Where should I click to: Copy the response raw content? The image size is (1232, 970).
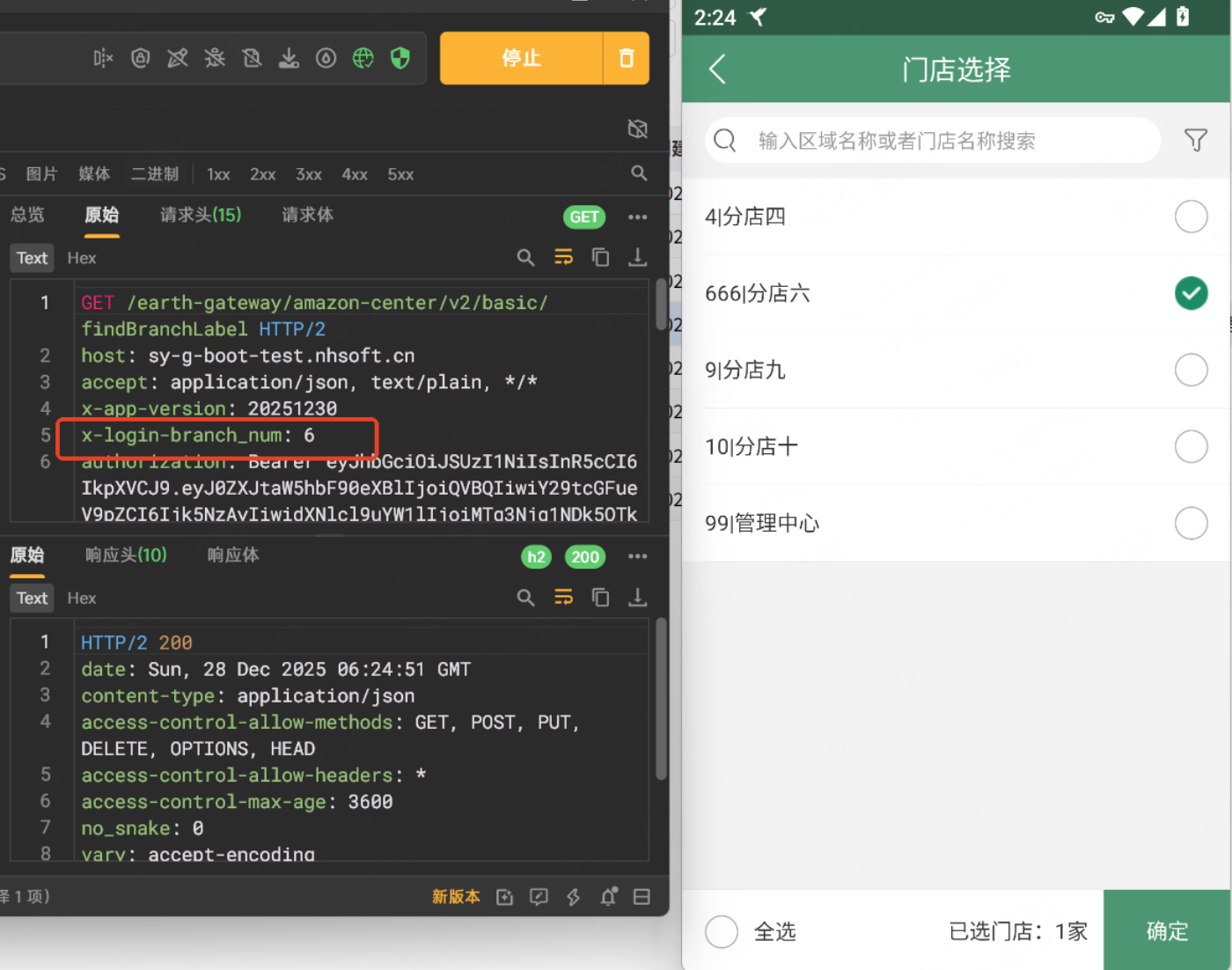pyautogui.click(x=600, y=598)
